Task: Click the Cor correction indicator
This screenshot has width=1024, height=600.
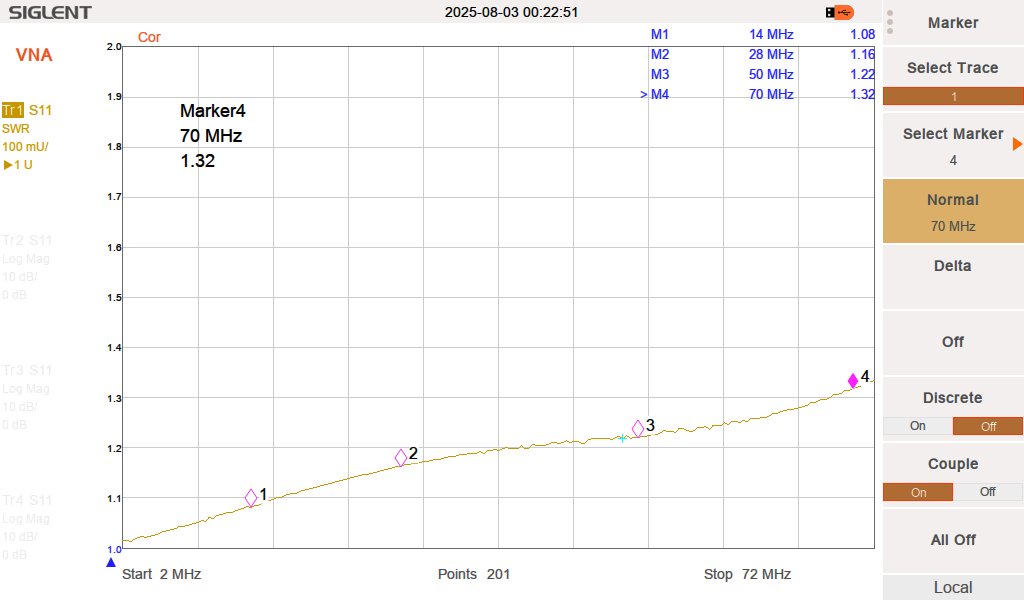Action: click(x=149, y=37)
